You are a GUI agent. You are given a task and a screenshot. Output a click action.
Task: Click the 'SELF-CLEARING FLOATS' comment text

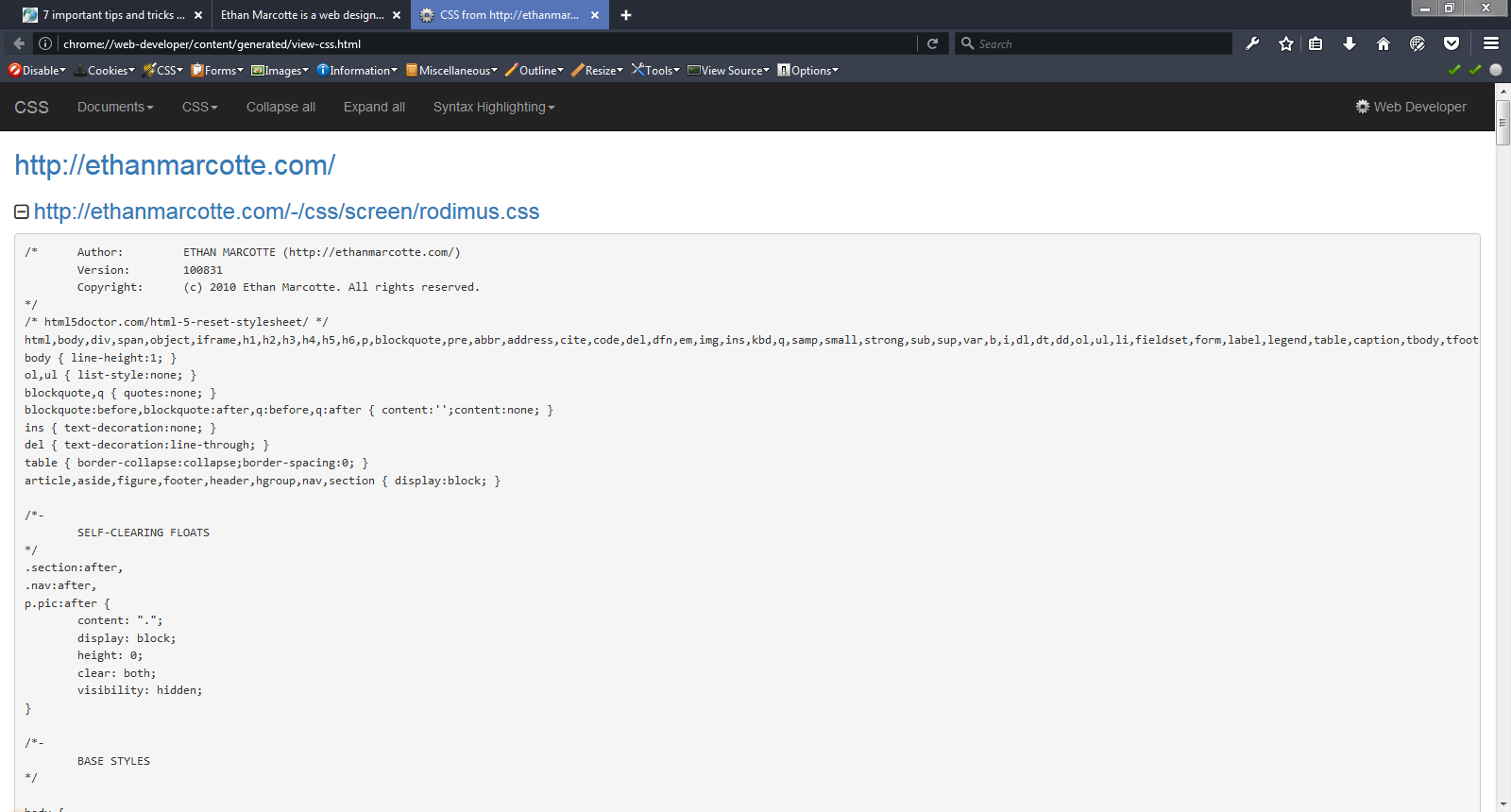tap(144, 533)
